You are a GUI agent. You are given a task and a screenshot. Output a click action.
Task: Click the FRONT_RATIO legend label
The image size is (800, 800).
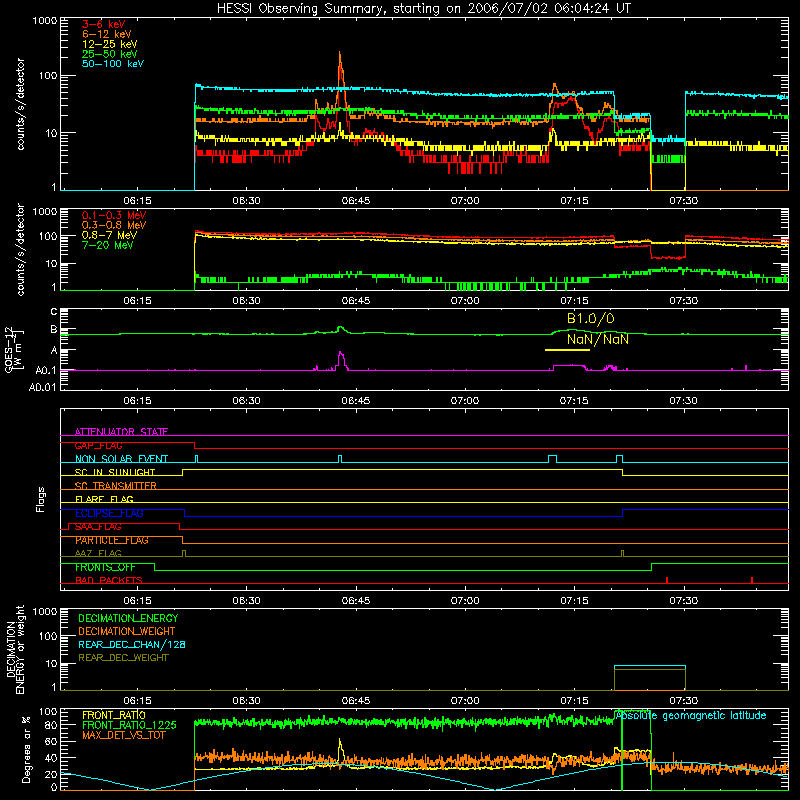click(114, 715)
